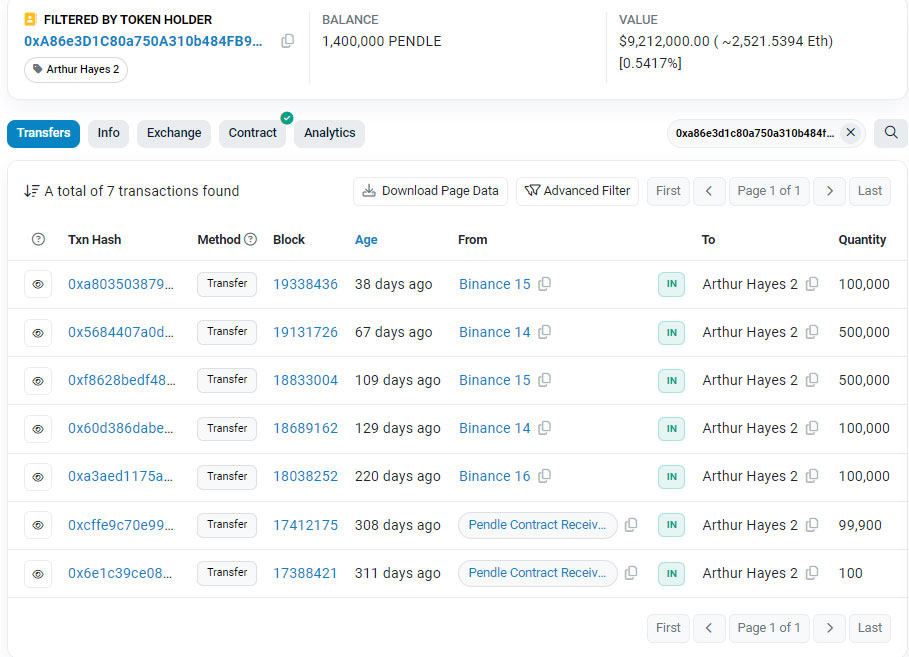Open block 19131726 link
This screenshot has height=657, width=909.
click(305, 332)
